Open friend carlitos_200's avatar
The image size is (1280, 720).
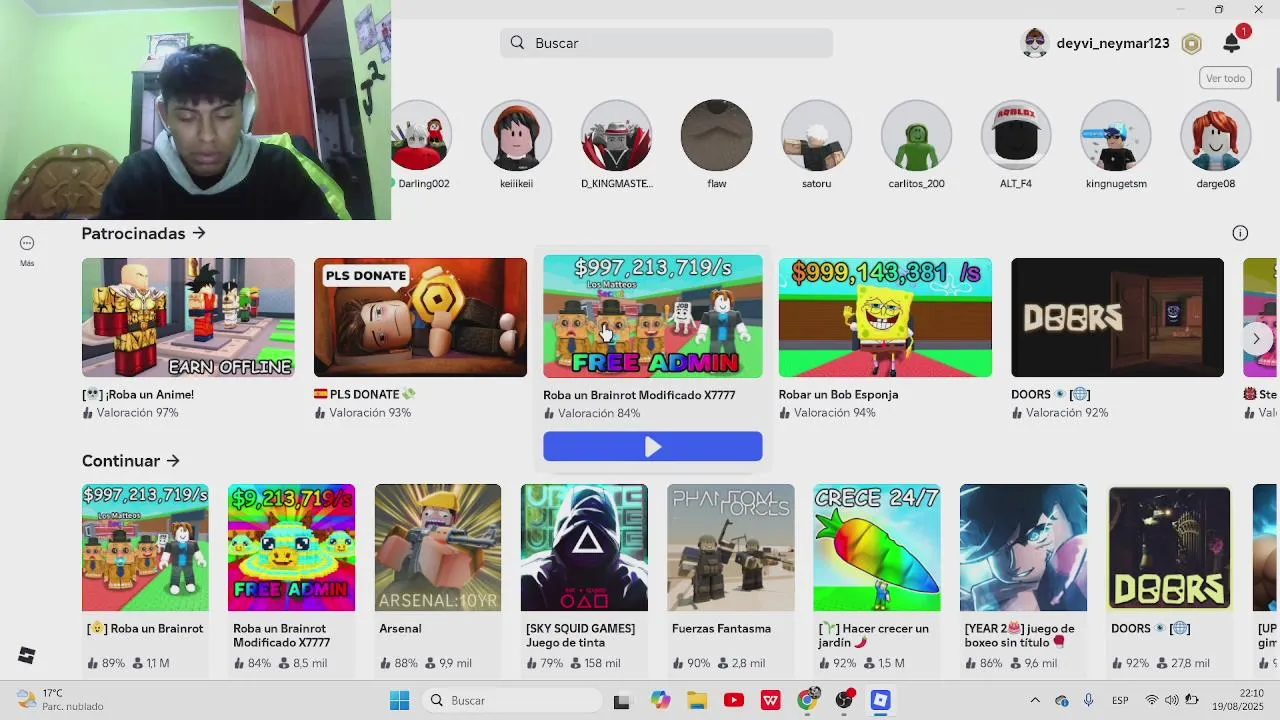coord(916,135)
